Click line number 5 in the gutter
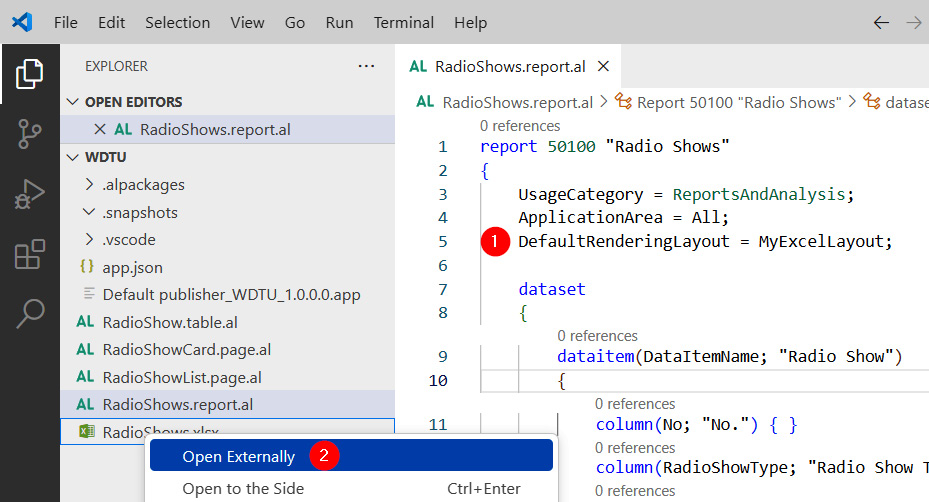The height and width of the screenshot is (502, 929). (443, 241)
